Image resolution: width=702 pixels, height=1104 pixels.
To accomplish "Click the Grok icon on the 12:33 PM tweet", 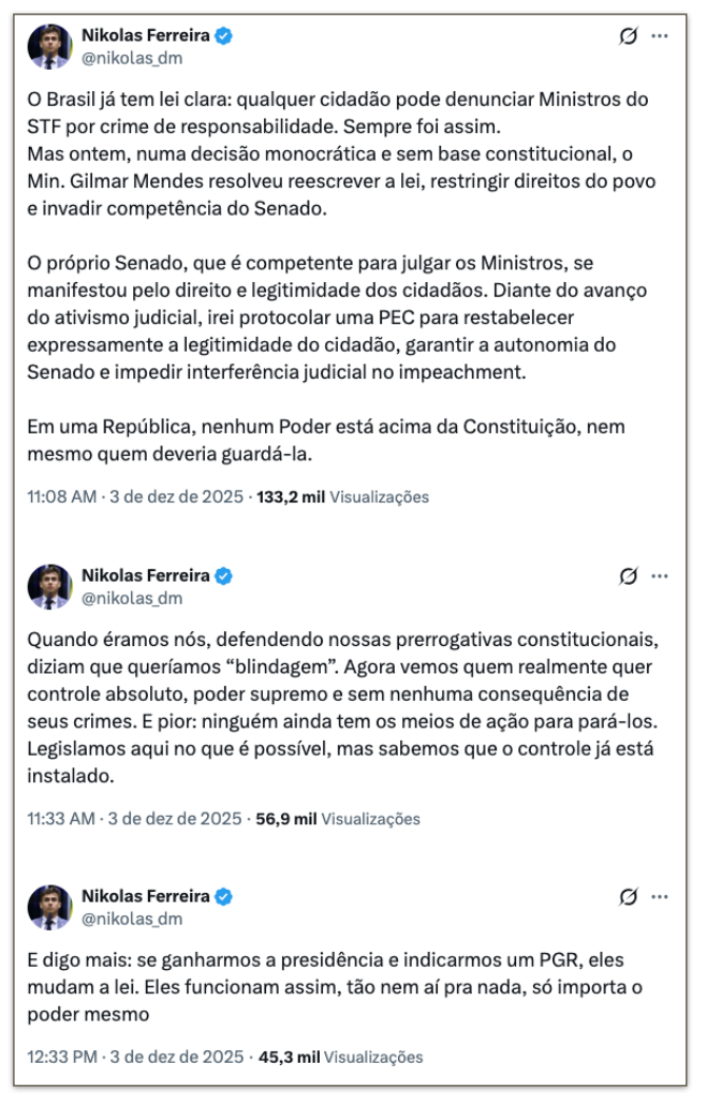I will pos(629,897).
